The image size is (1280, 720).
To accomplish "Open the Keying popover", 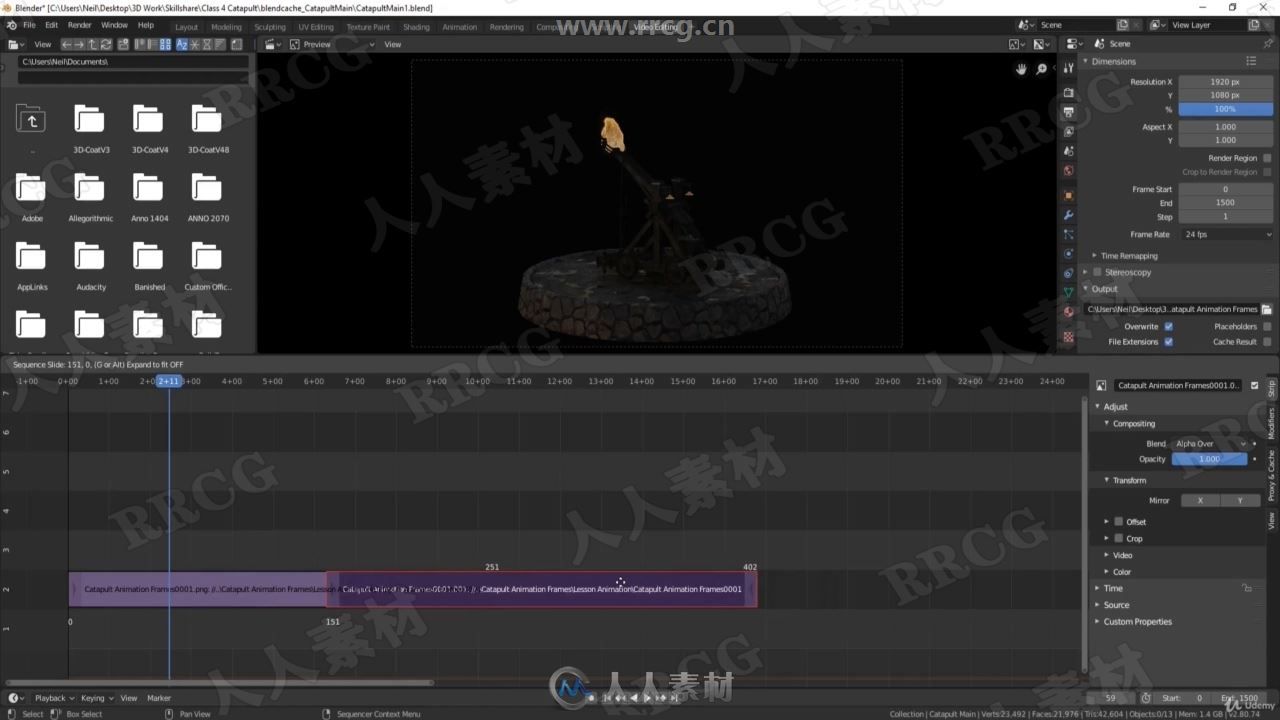I will pos(96,698).
